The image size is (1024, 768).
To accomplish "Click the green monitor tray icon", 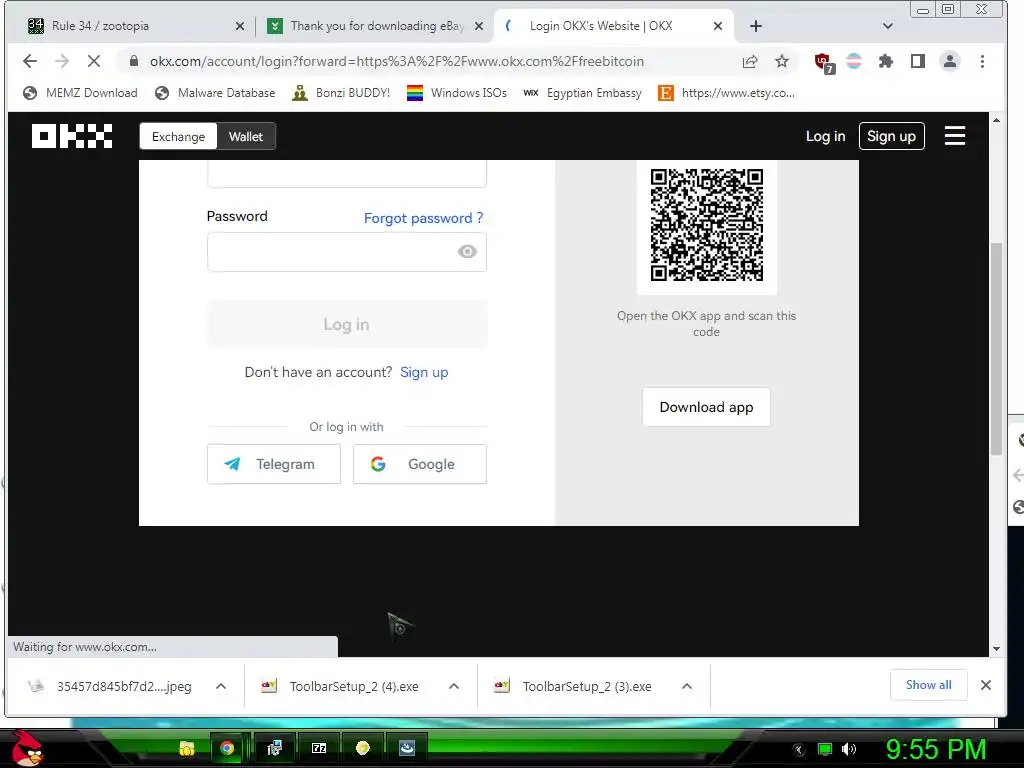I will pyautogui.click(x=825, y=749).
